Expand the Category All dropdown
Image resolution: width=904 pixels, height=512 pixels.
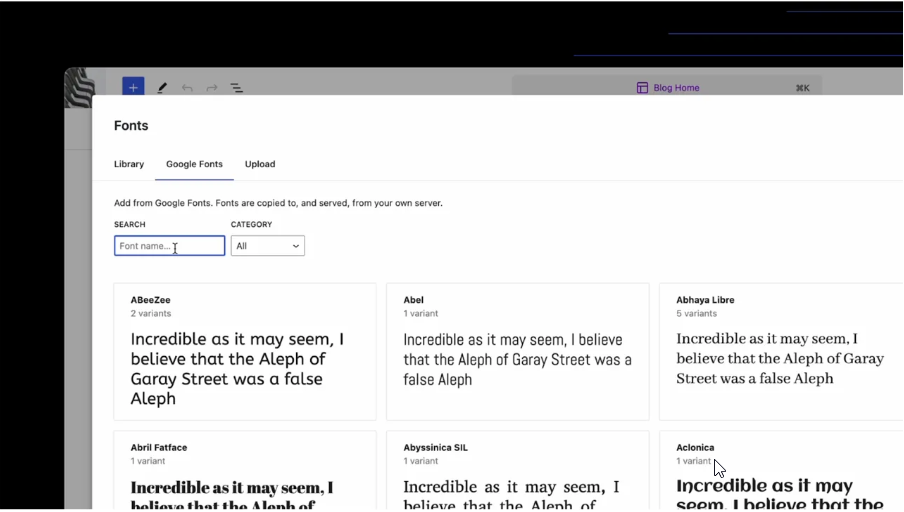[268, 246]
